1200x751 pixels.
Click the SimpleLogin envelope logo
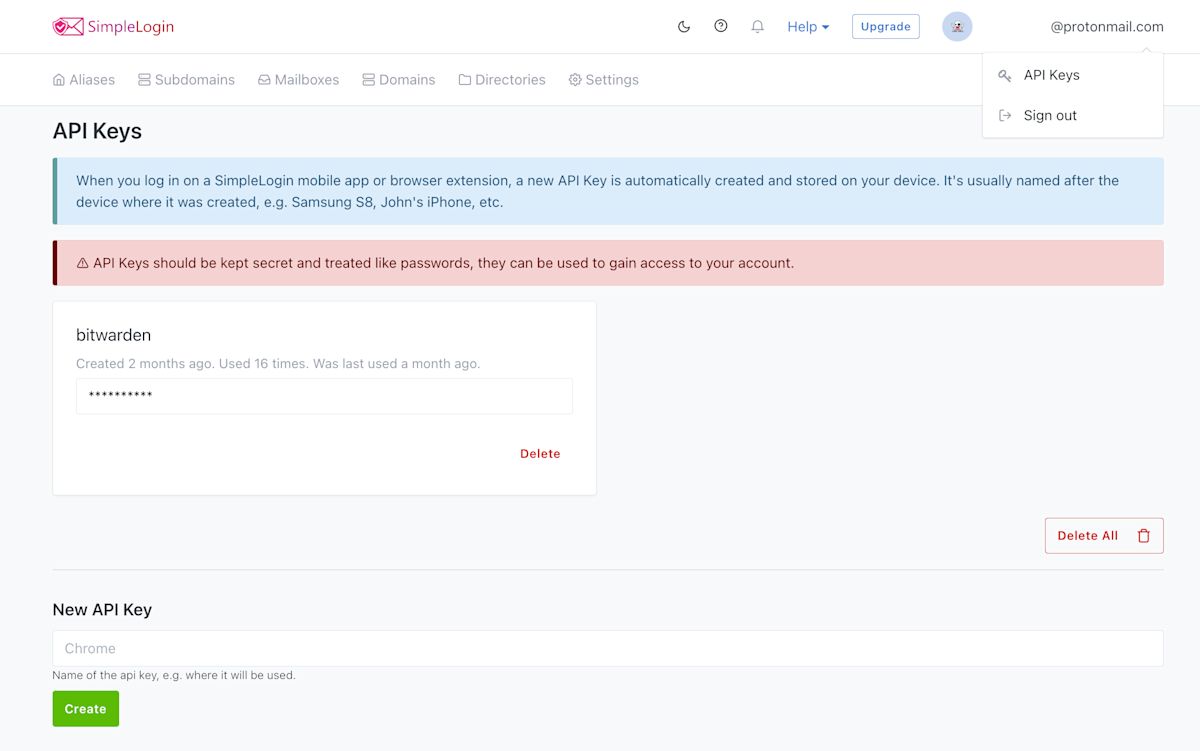[x=68, y=27]
